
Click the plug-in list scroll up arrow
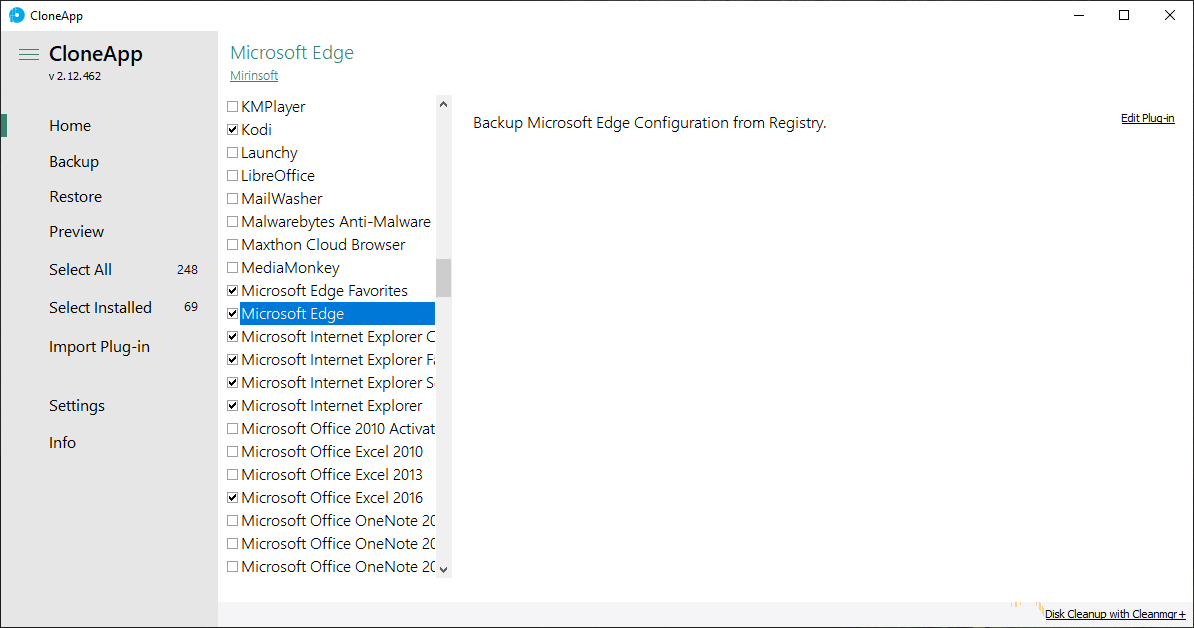point(443,104)
